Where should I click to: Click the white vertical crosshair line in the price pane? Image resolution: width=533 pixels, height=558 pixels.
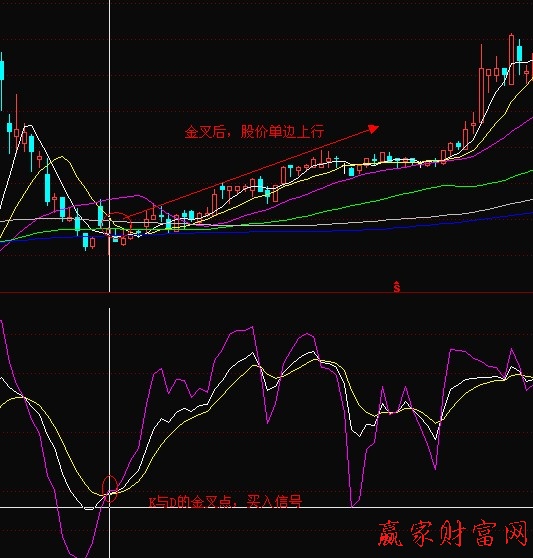[110, 146]
